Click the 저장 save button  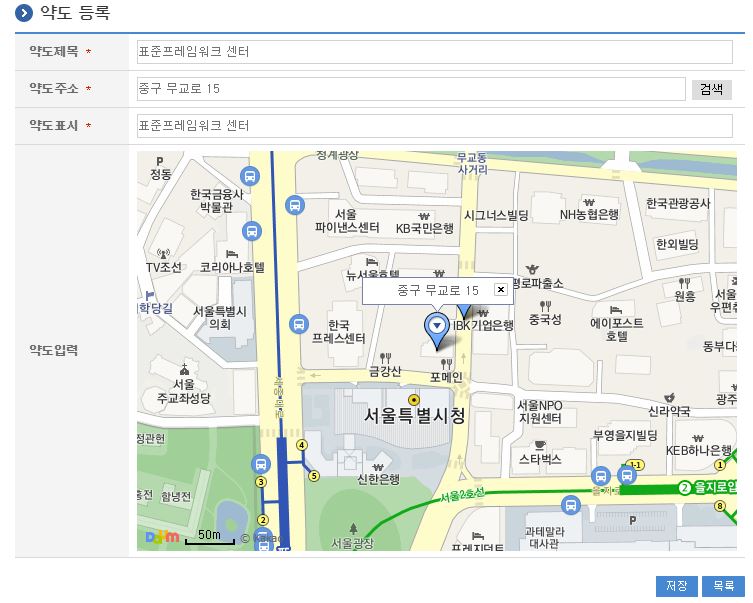pos(676,585)
